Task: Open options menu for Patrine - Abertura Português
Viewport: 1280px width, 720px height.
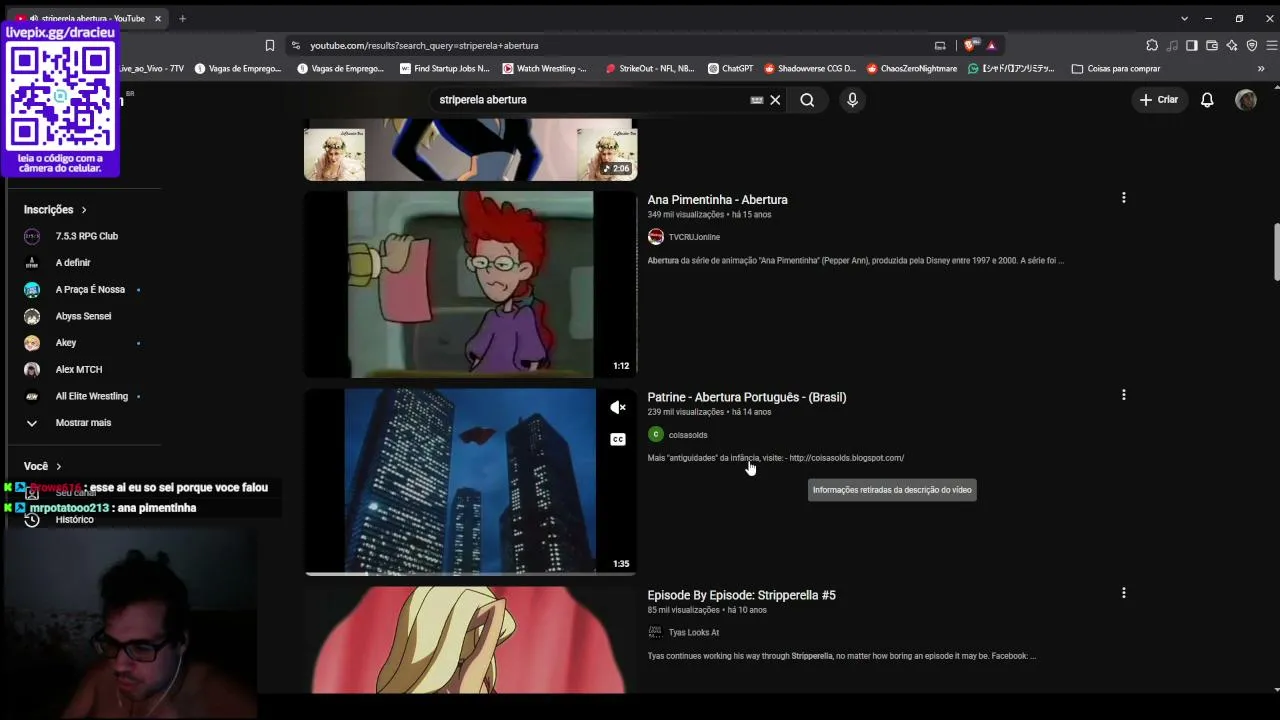Action: click(x=1124, y=395)
